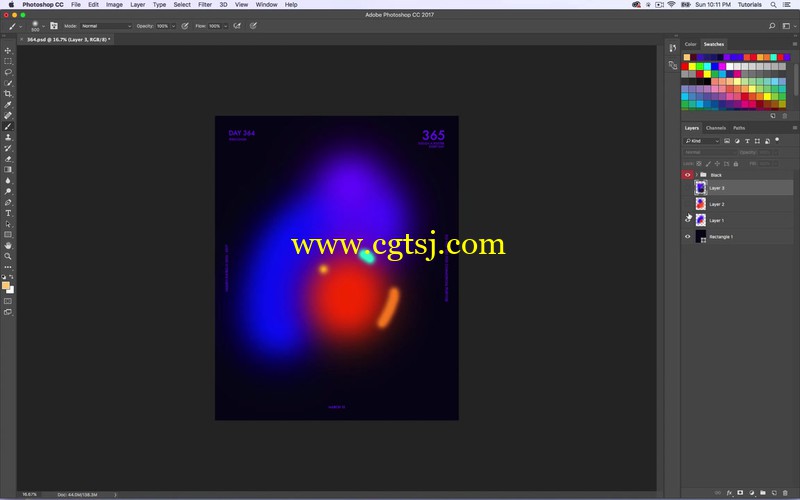Image resolution: width=800 pixels, height=500 pixels.
Task: Open the Flow slider dropdown
Action: coord(226,26)
